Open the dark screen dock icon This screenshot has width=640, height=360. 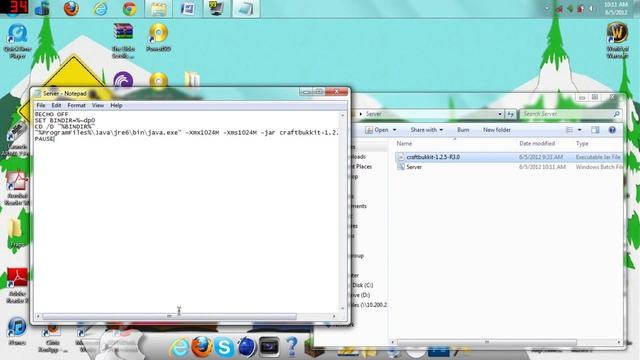click(269, 347)
